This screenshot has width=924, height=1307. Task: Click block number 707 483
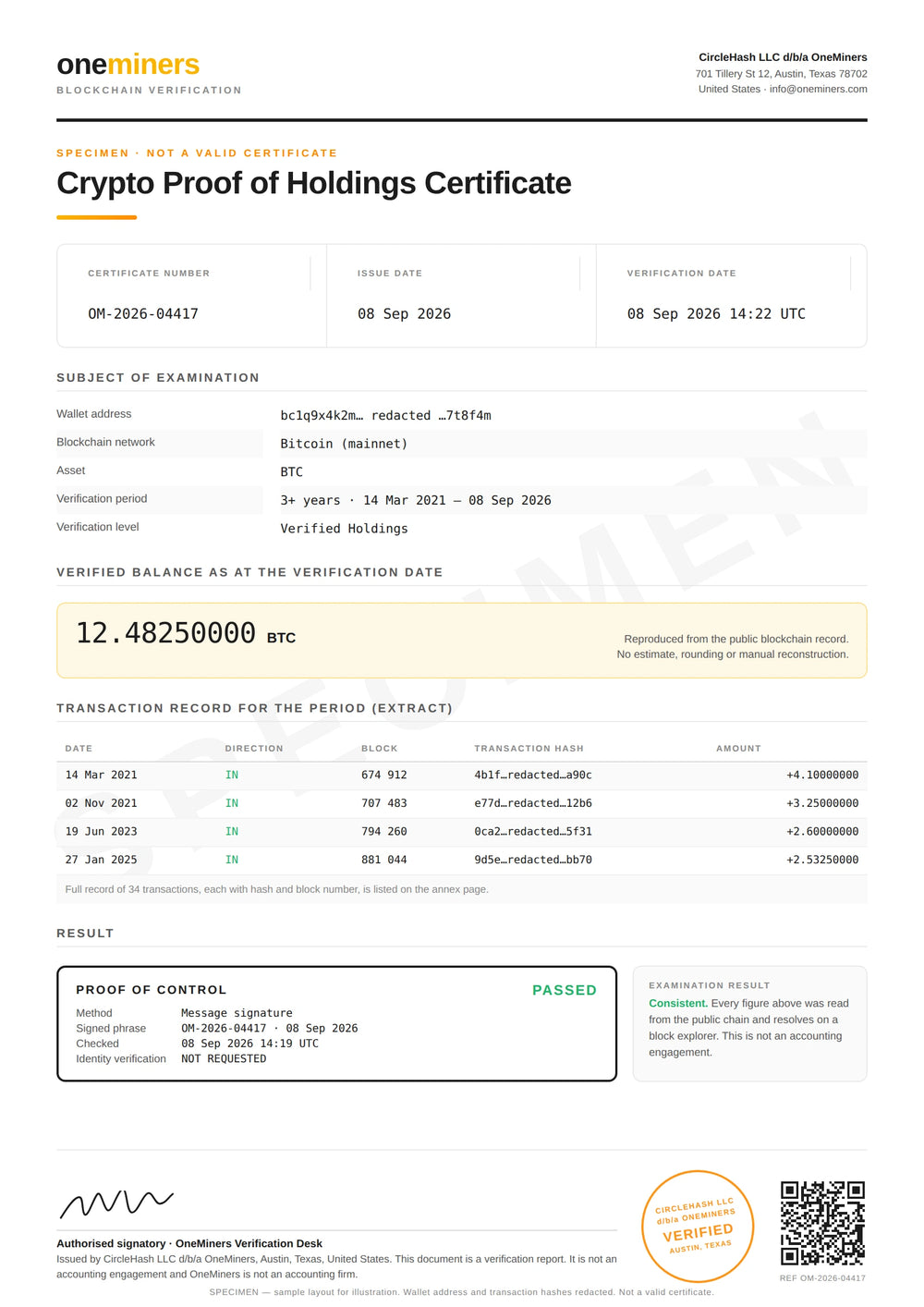pyautogui.click(x=383, y=803)
